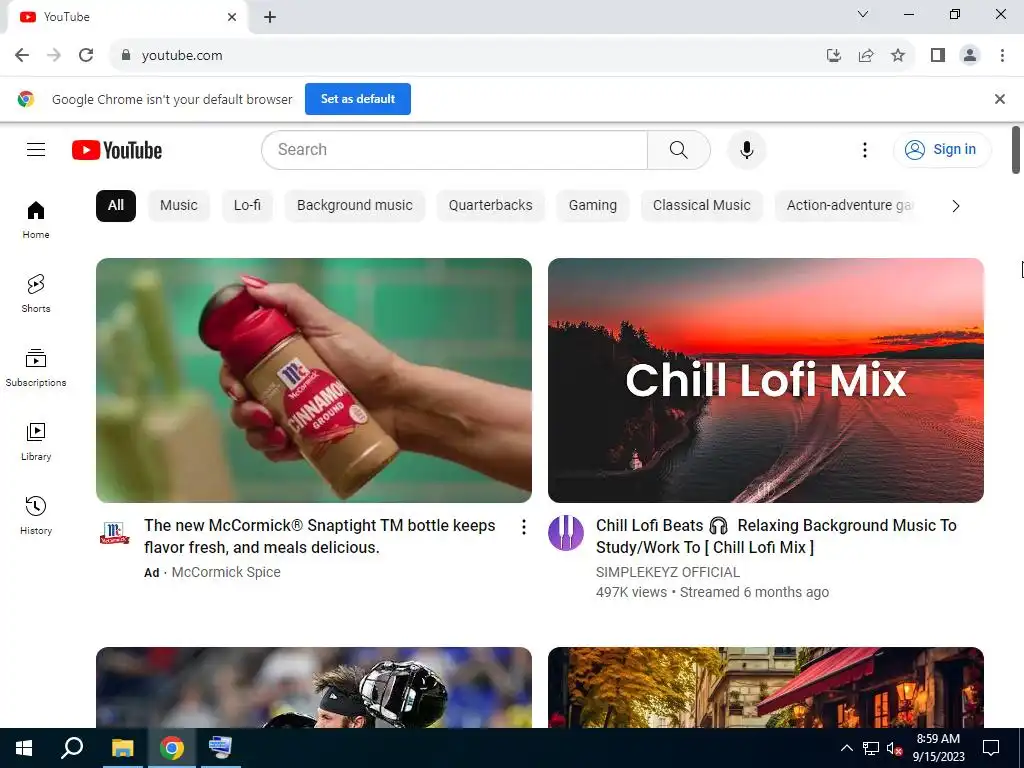Select the Classical Music chip

pyautogui.click(x=701, y=206)
